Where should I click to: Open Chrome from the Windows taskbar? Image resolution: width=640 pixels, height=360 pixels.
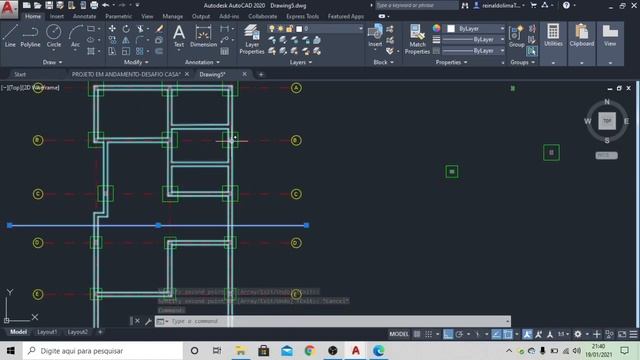pyautogui.click(x=310, y=351)
